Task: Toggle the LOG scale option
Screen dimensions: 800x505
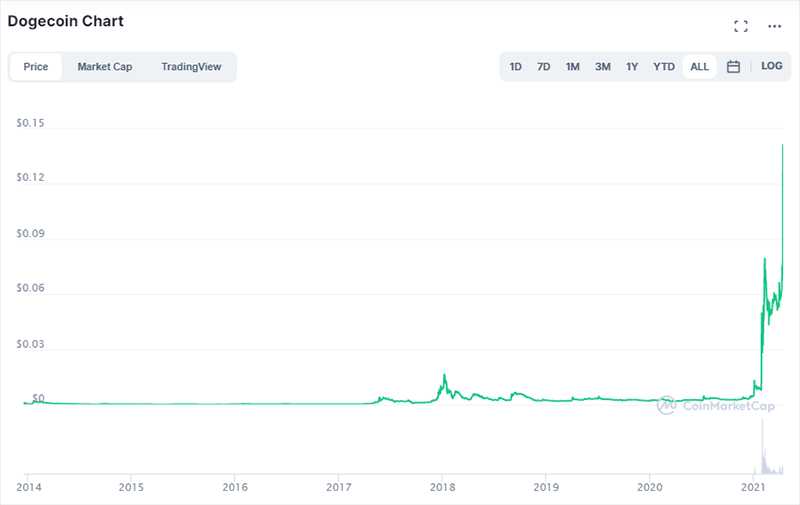Action: [771, 66]
